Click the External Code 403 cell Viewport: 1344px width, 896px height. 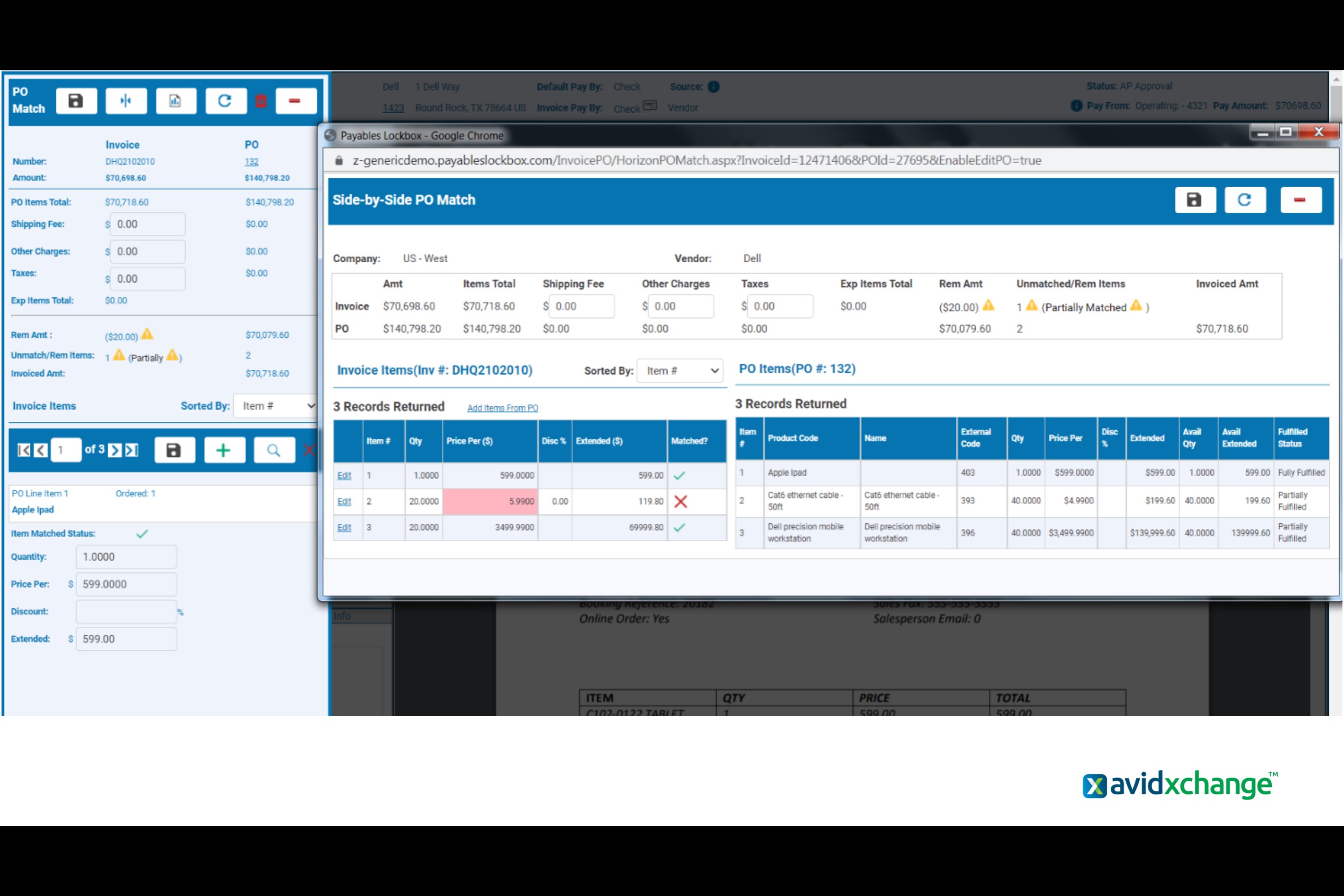coord(981,473)
